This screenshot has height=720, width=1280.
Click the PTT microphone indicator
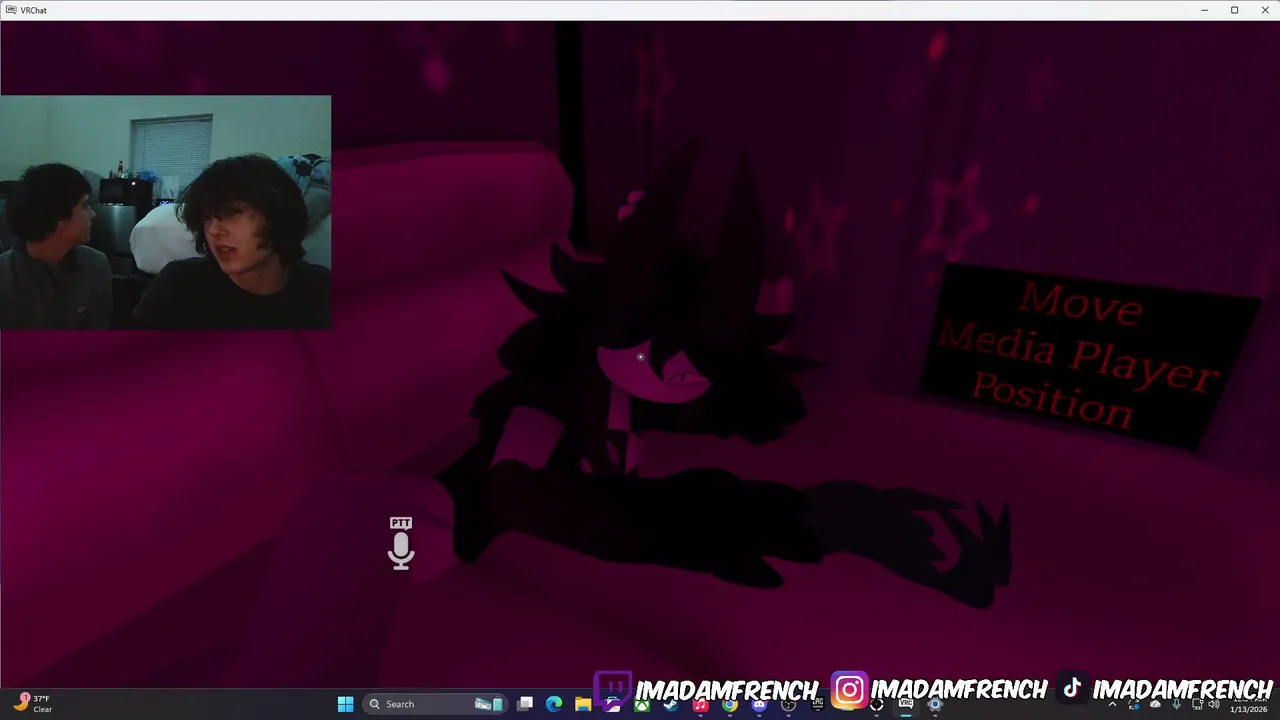[x=401, y=543]
